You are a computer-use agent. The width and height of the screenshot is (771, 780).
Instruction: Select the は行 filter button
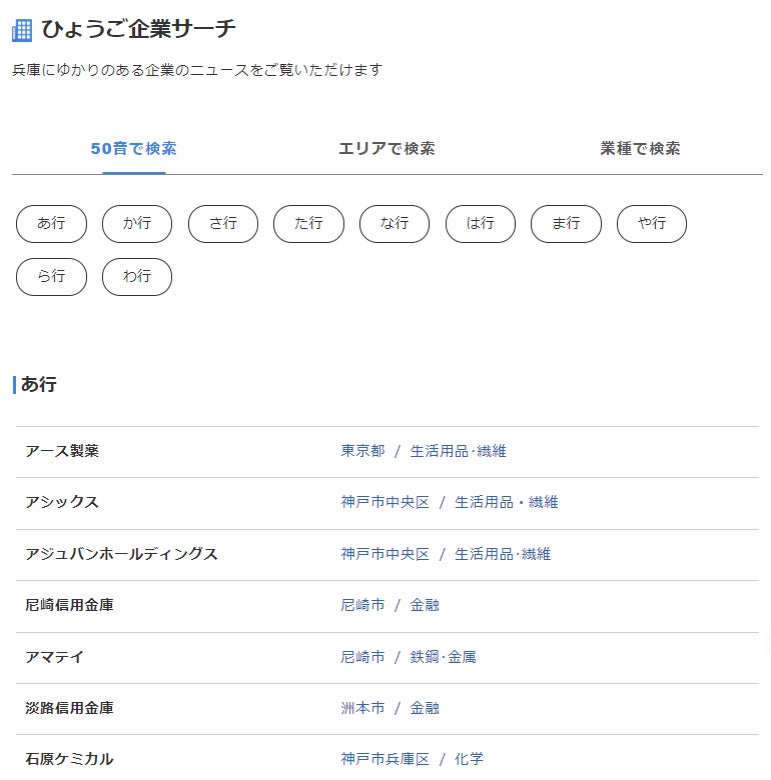pyautogui.click(x=481, y=223)
